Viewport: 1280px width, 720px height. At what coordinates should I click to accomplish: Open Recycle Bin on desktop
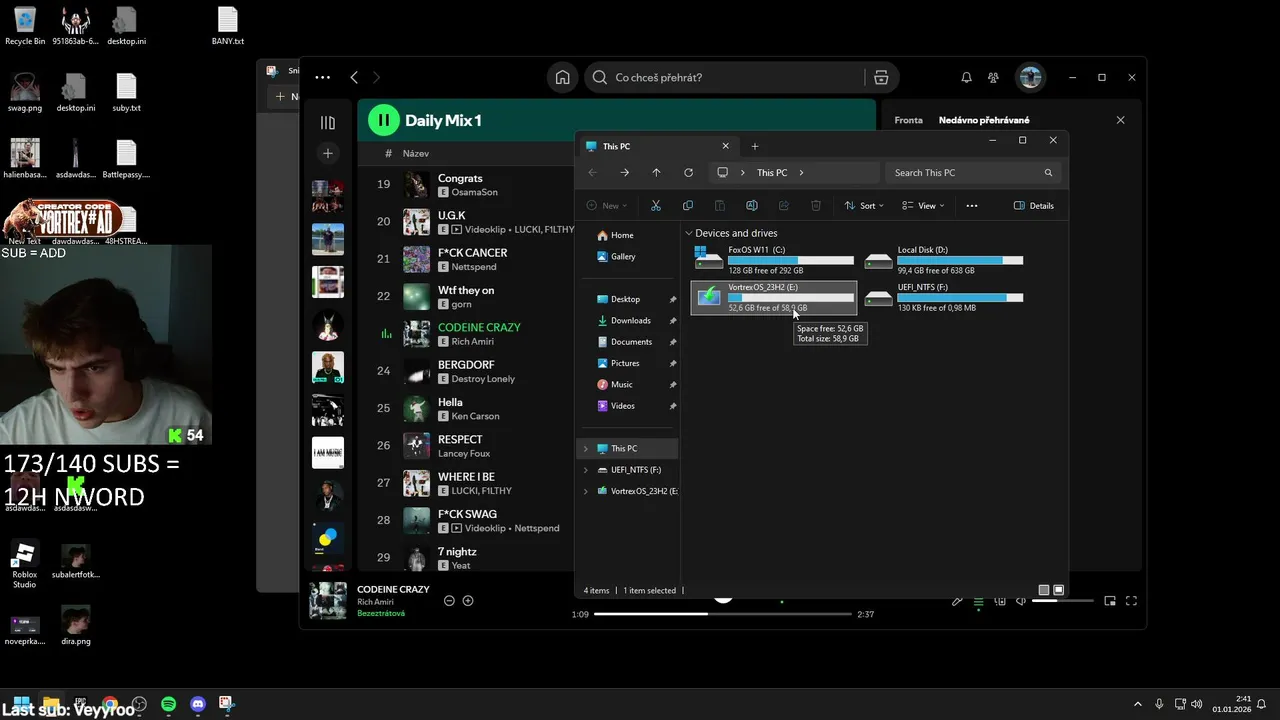pyautogui.click(x=25, y=26)
